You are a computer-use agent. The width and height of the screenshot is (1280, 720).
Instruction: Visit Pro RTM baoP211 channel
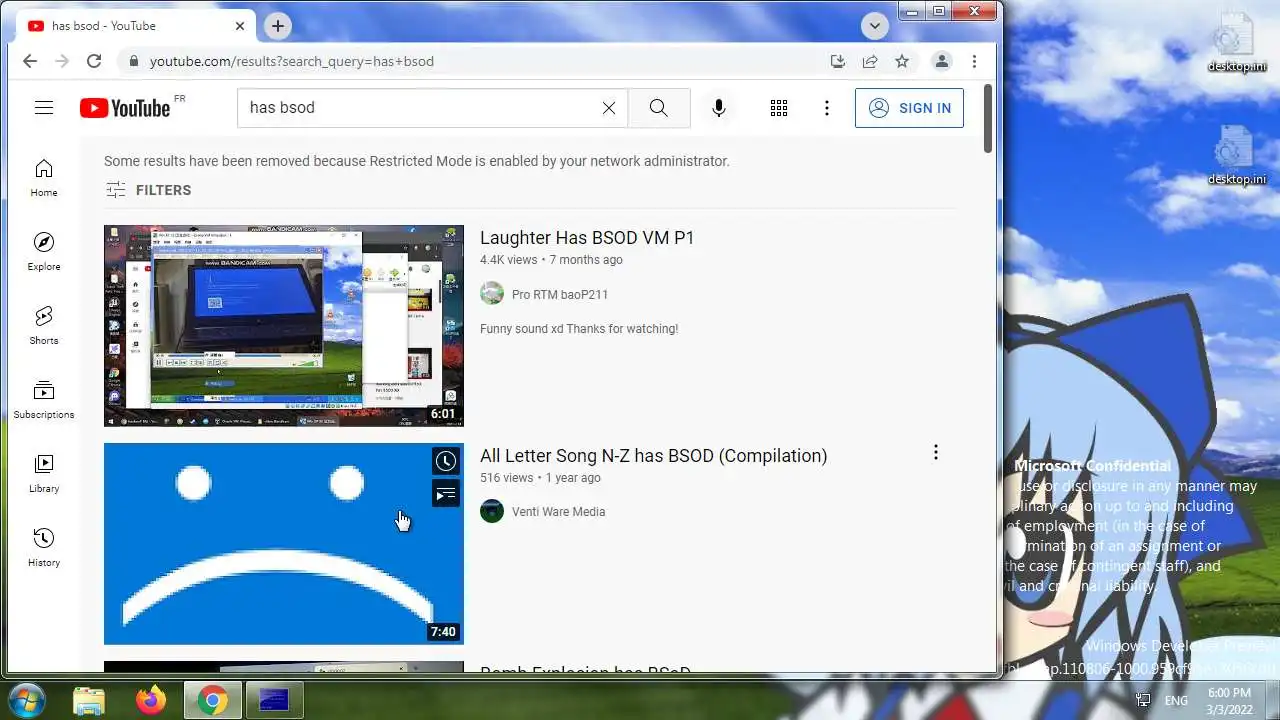560,294
